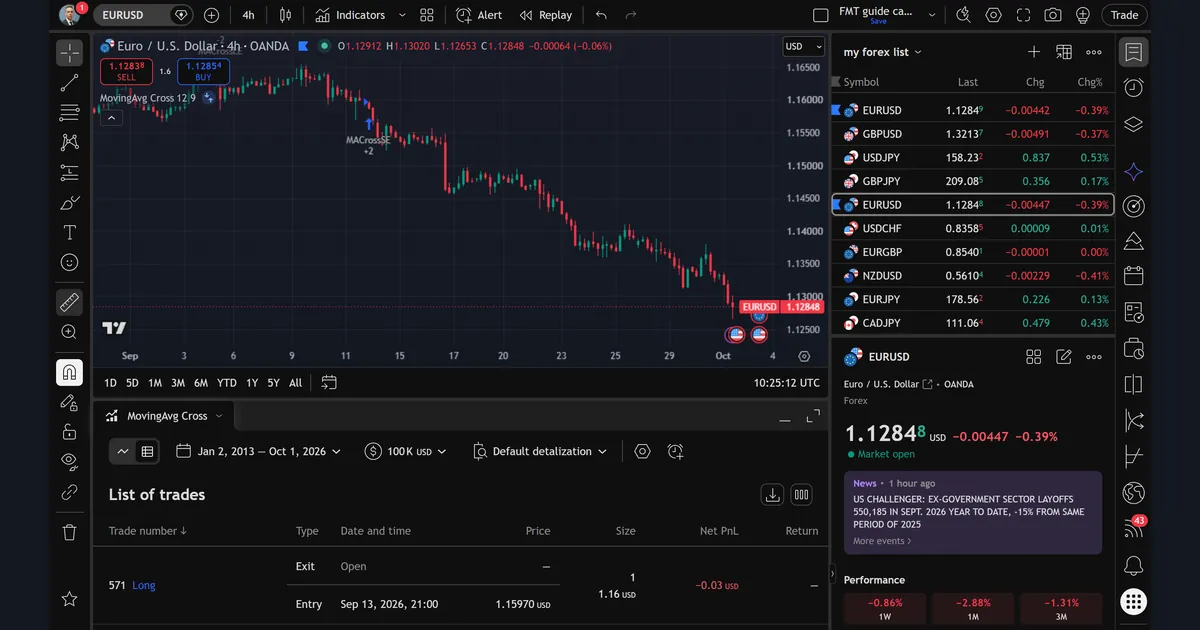Open the alerts panel clock icon

click(1133, 88)
